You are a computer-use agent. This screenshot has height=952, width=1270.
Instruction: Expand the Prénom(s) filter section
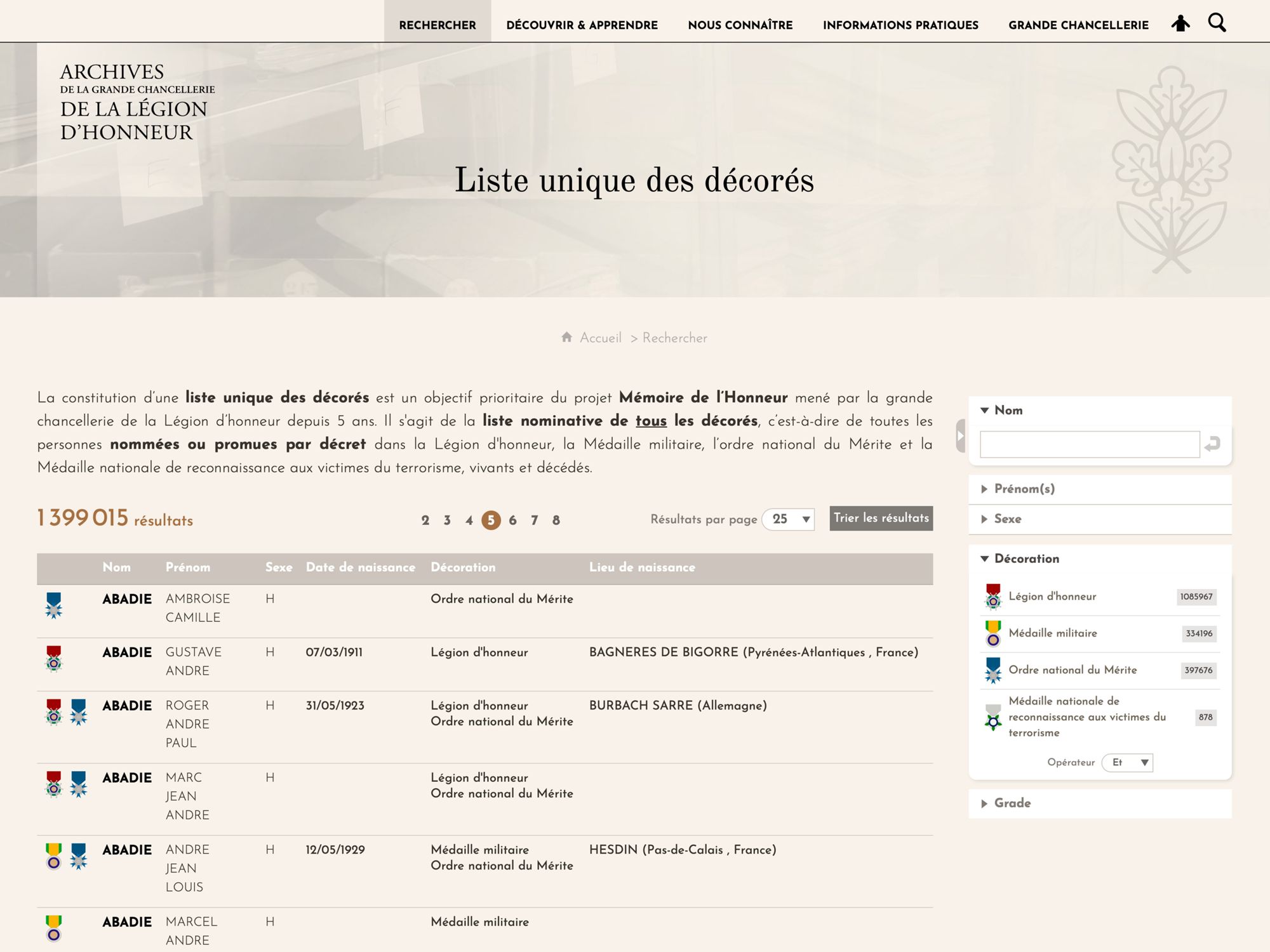(1024, 489)
